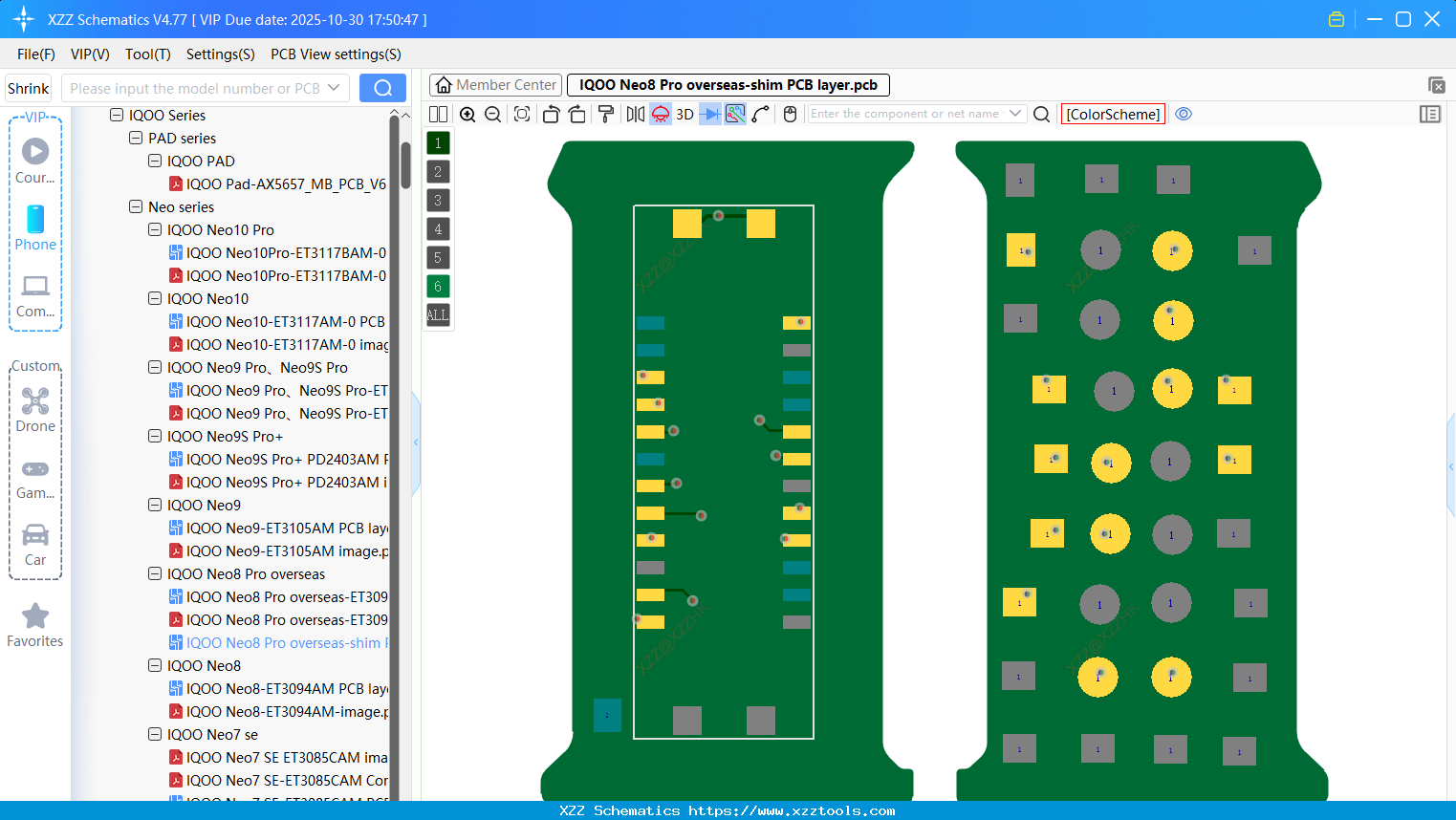Open the Tool(T) menu
Viewport: 1456px width, 820px height.
[148, 54]
